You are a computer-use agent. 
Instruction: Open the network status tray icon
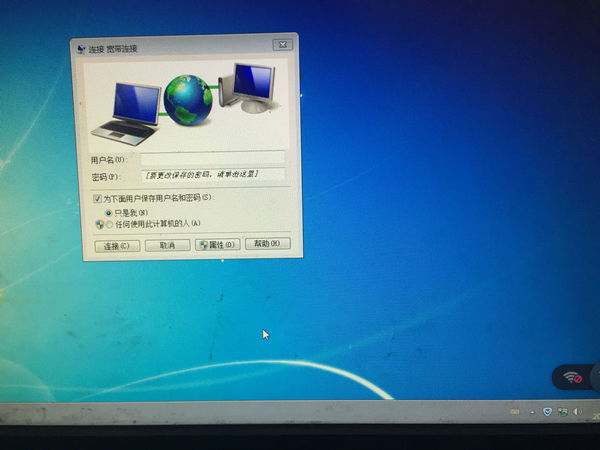click(562, 412)
